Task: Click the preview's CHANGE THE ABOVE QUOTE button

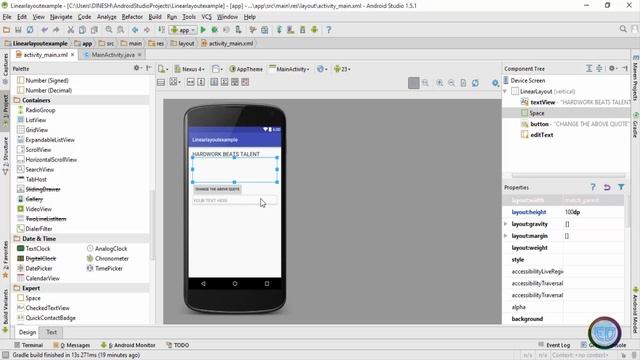Action: pyautogui.click(x=218, y=189)
